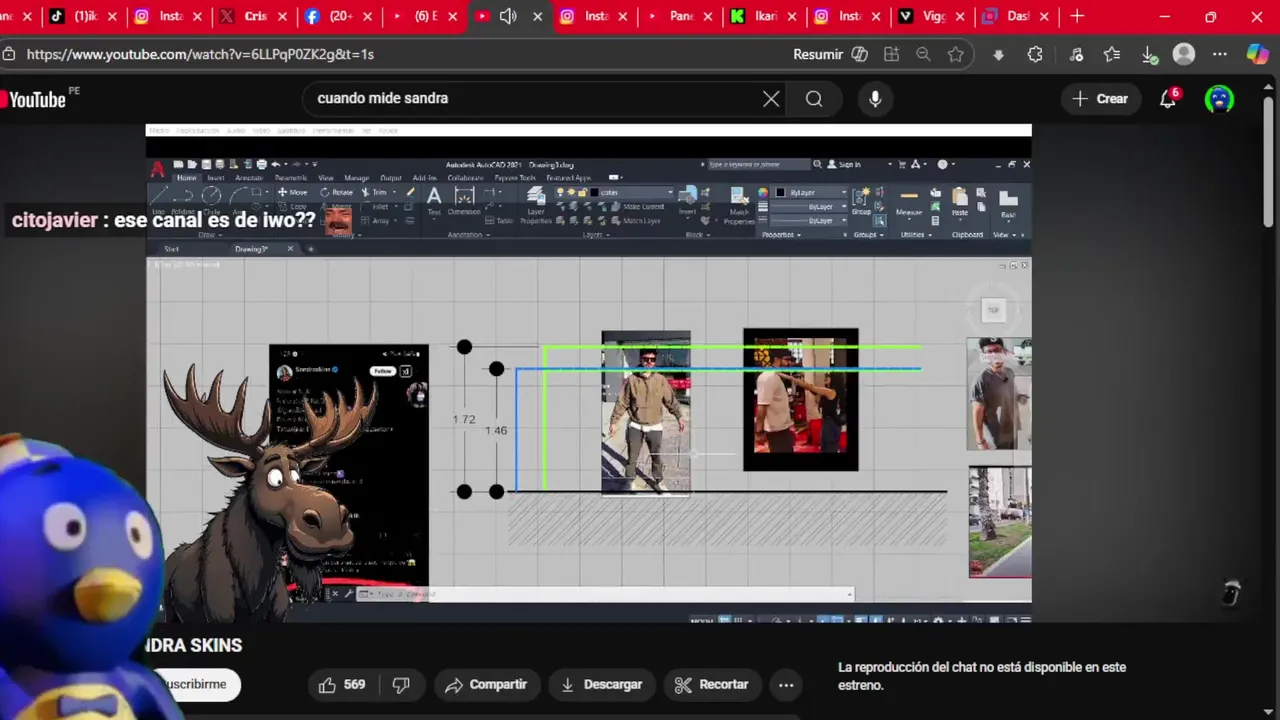Open the browser Extensions puzzle icon
Image resolution: width=1280 pixels, height=720 pixels.
[x=1035, y=54]
